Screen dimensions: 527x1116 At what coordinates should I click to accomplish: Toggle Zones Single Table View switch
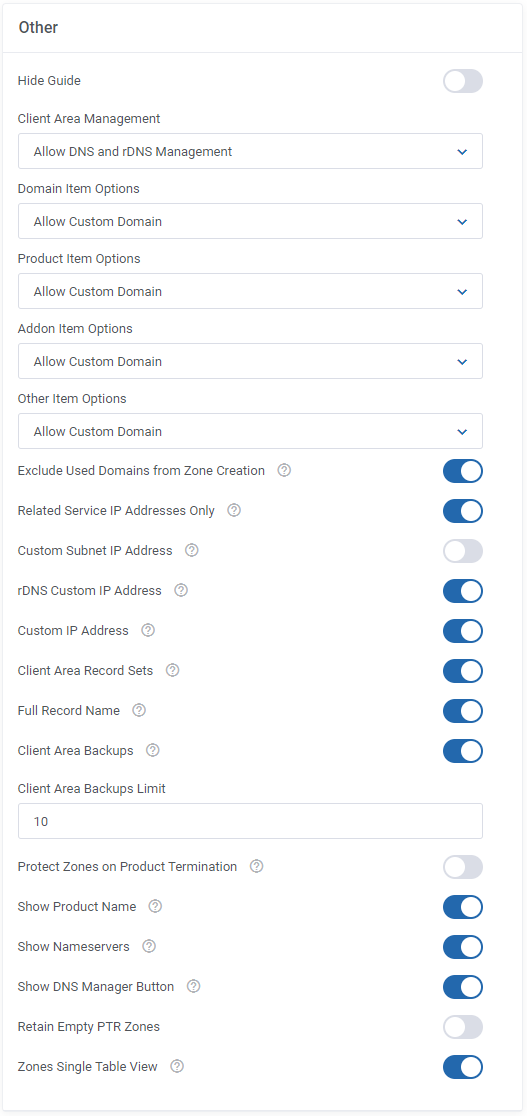coord(463,1067)
